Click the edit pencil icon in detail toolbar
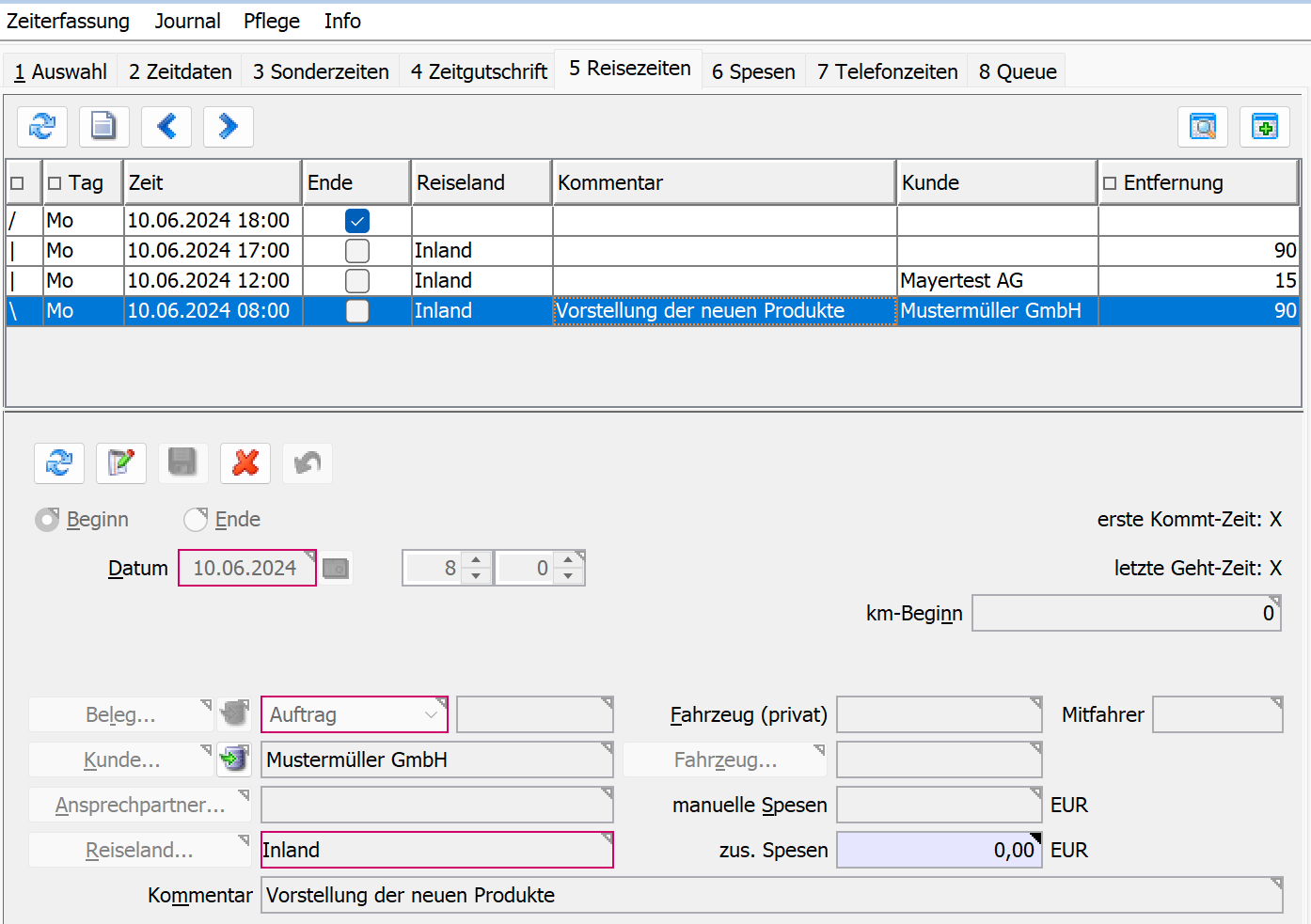 pyautogui.click(x=121, y=462)
